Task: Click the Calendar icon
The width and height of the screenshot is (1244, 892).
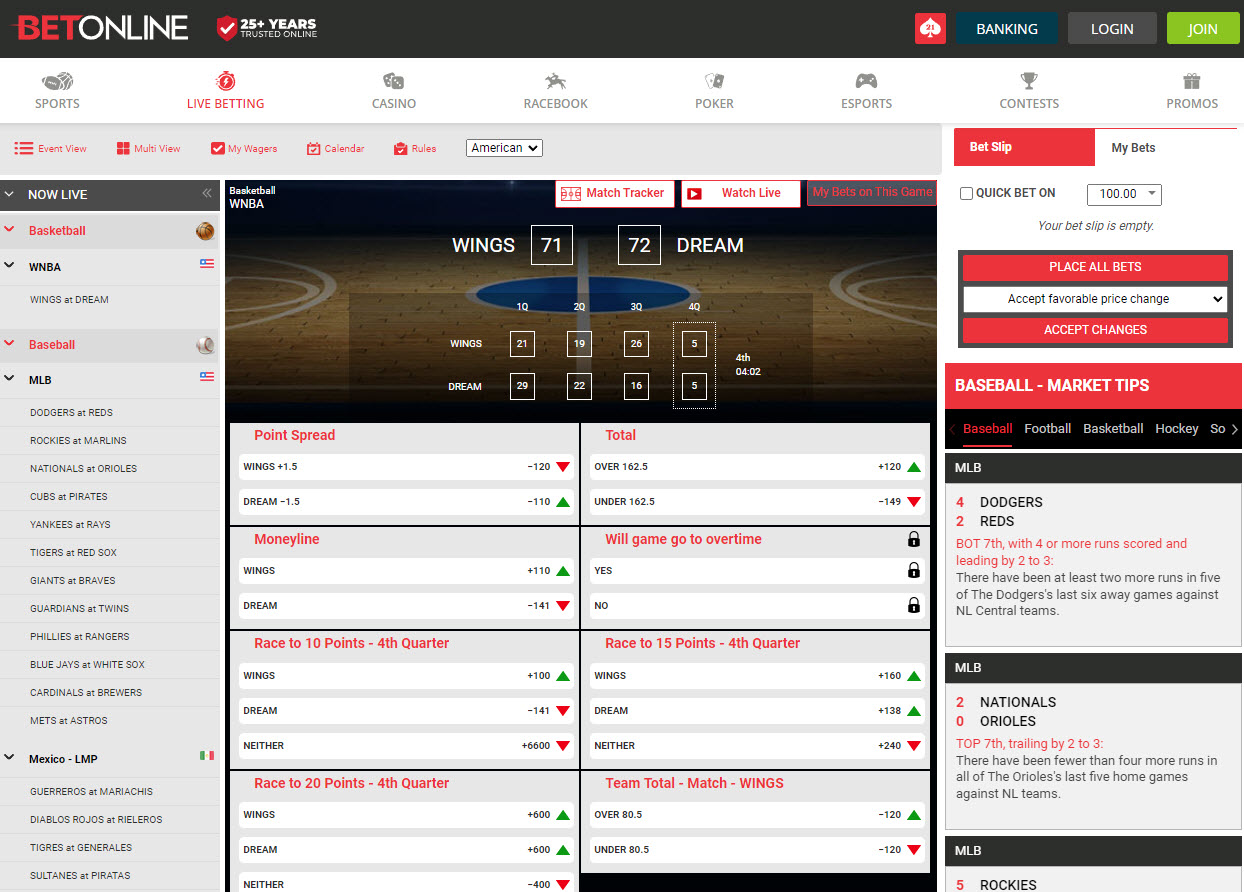Action: click(x=313, y=148)
